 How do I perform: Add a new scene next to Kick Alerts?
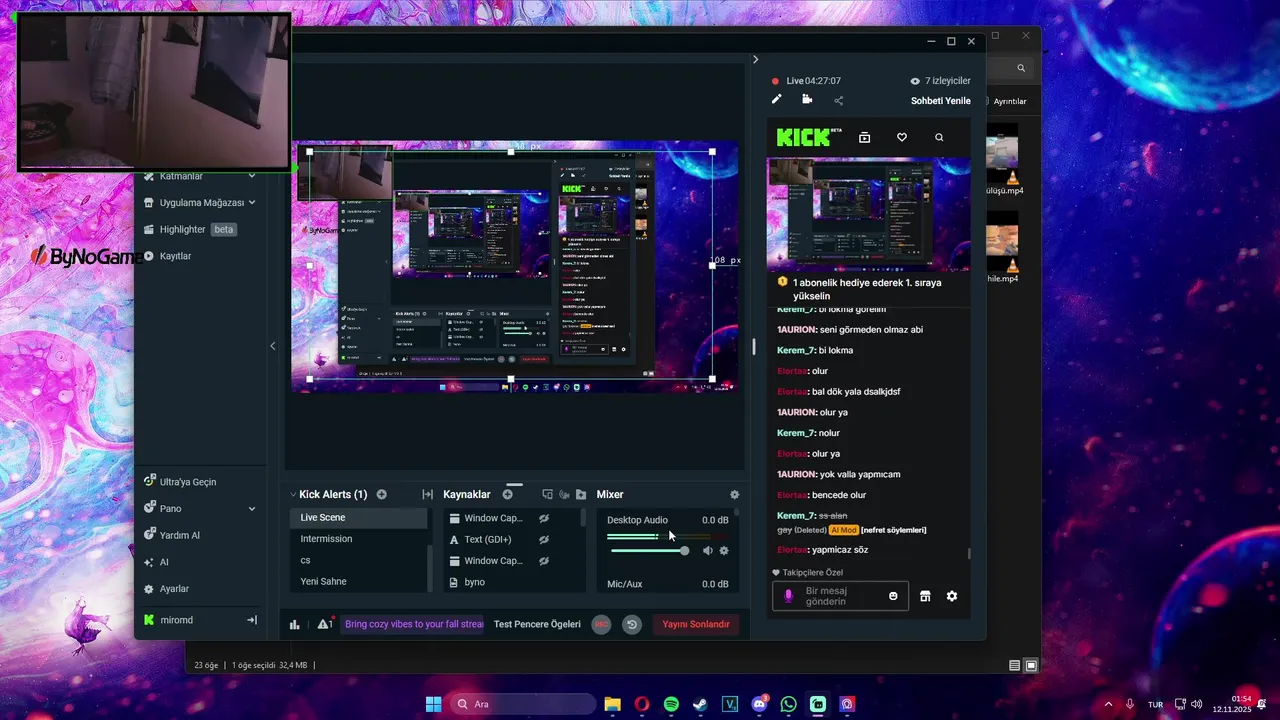click(382, 494)
